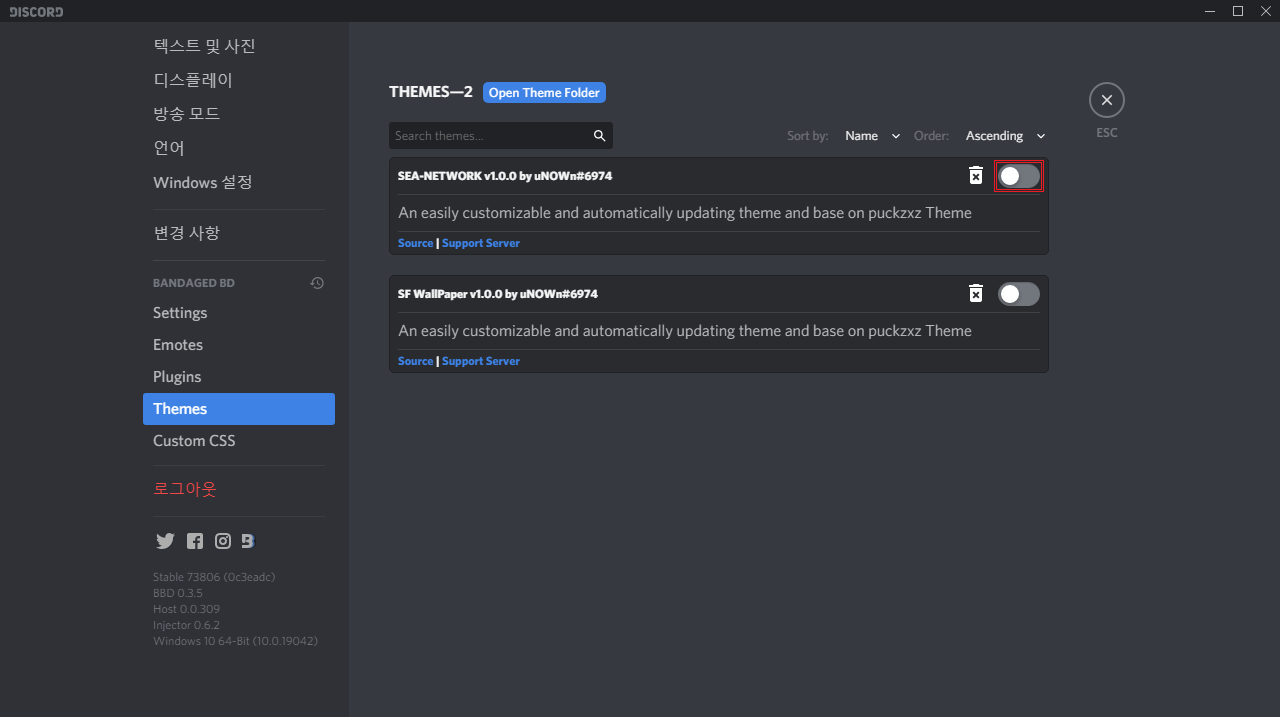Select the Themes tab
1280x717 pixels.
(x=239, y=409)
